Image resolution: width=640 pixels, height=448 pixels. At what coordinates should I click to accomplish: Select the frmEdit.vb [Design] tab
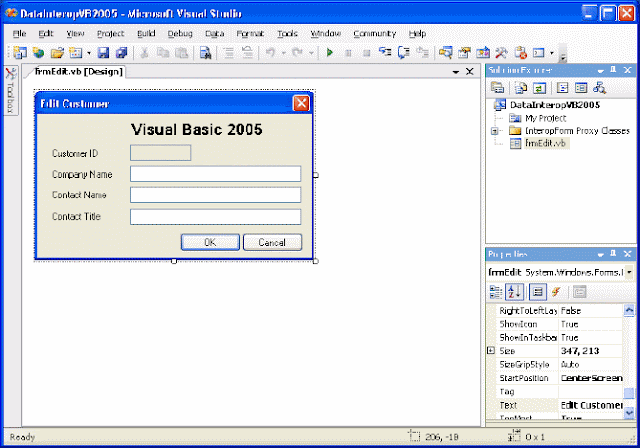[x=78, y=71]
